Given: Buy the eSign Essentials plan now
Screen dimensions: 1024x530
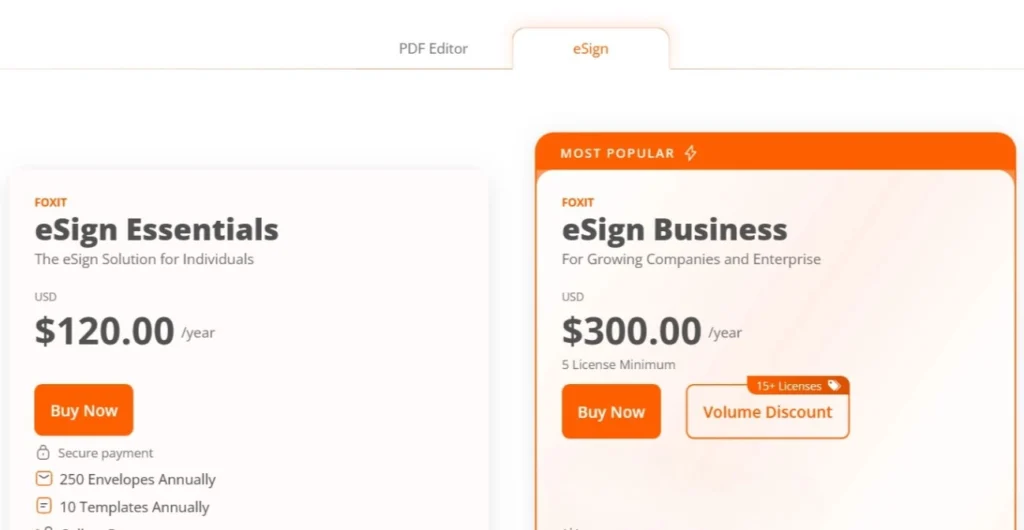Looking at the screenshot, I should point(84,410).
